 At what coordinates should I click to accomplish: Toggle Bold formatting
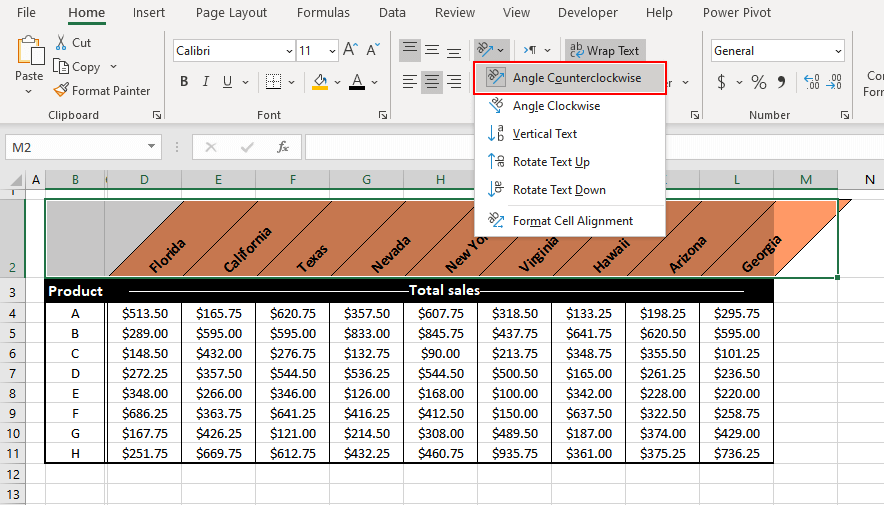pos(184,82)
